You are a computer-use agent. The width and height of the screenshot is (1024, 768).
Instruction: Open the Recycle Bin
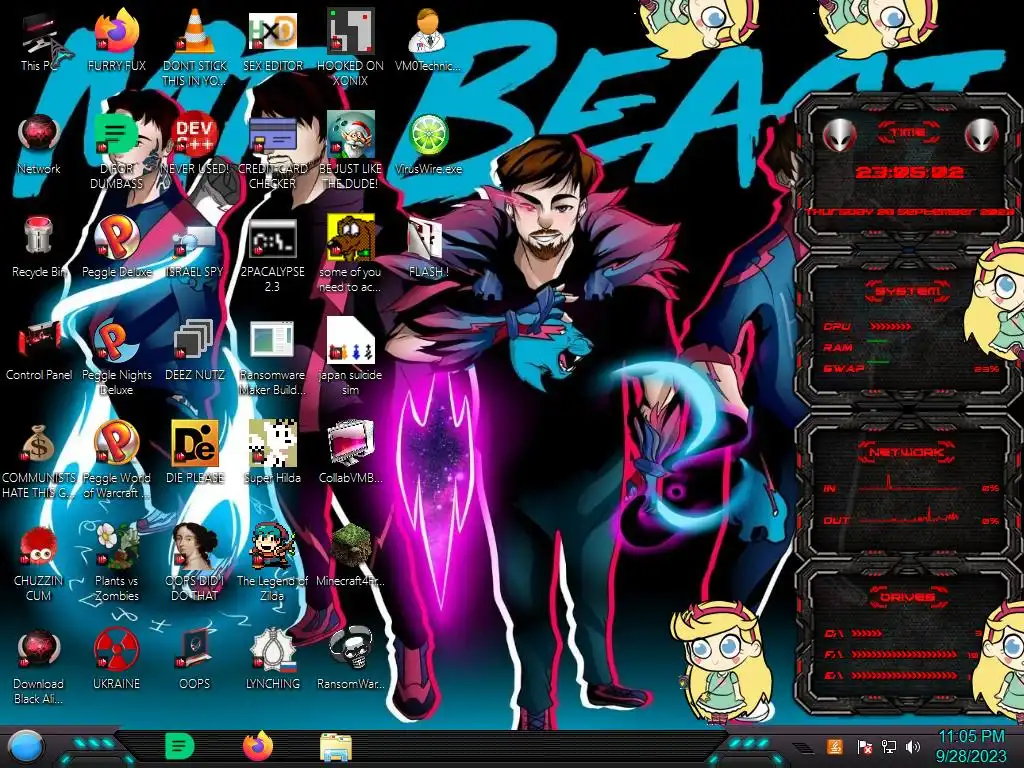tap(39, 247)
